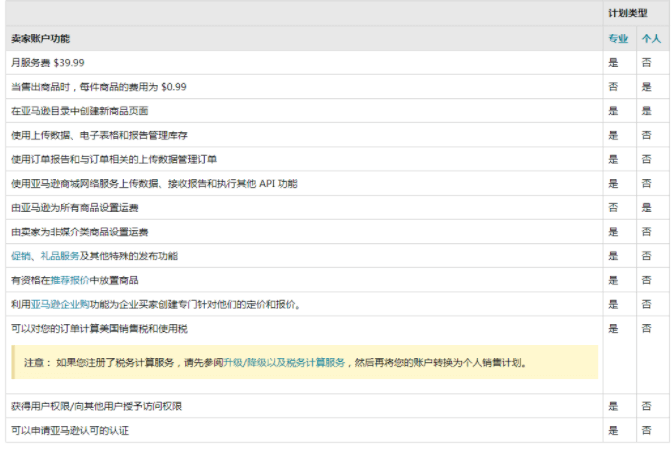This screenshot has width=672, height=454.
Task: Open the 推荐报价 link
Action: point(70,280)
